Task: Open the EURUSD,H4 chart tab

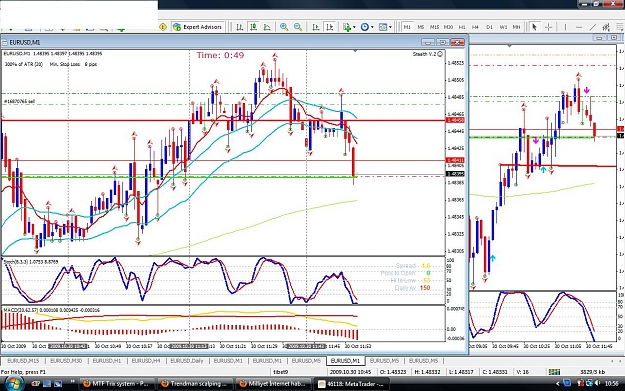Action: pyautogui.click(x=146, y=361)
